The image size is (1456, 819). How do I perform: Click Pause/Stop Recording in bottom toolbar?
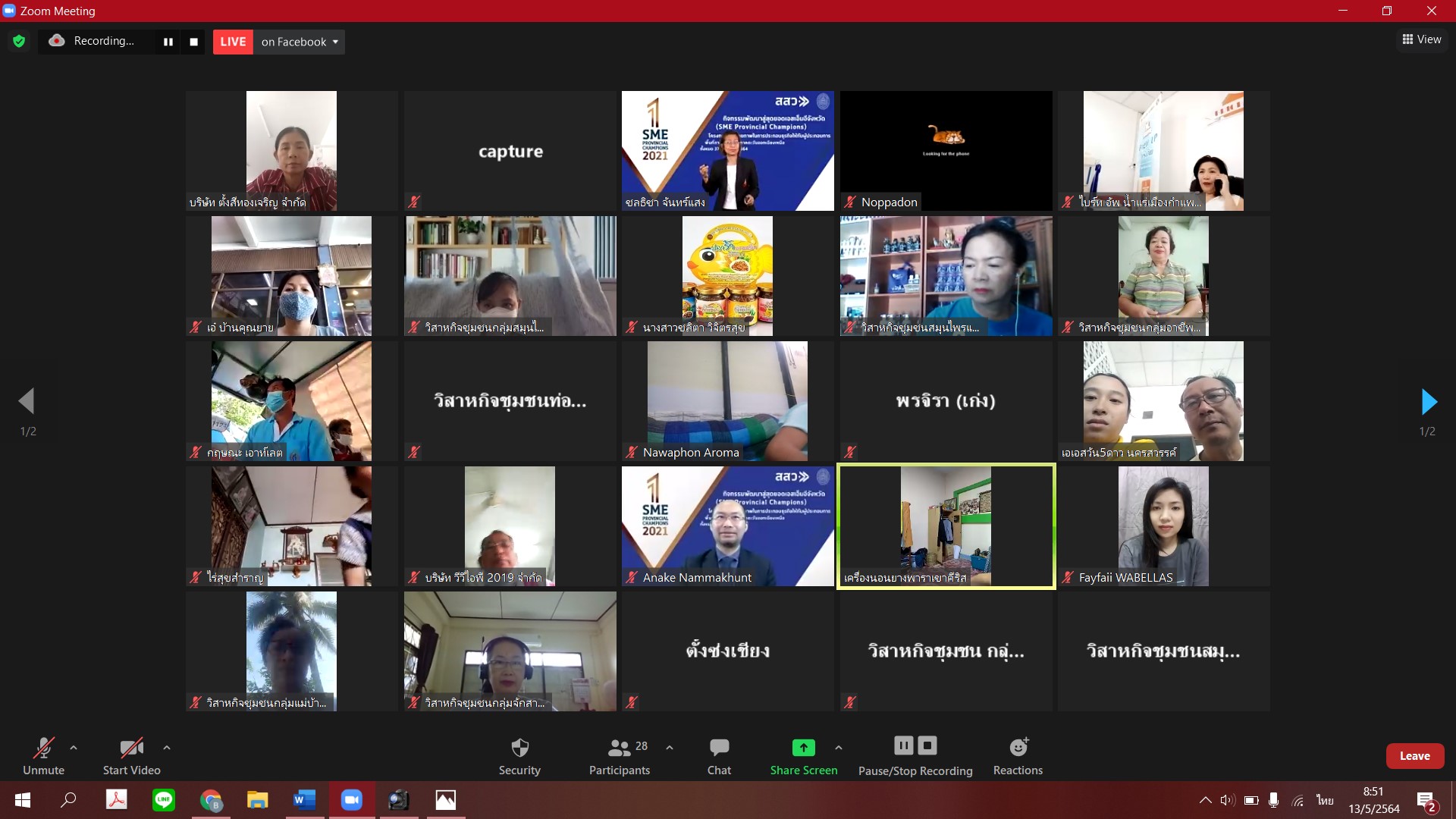click(x=915, y=756)
